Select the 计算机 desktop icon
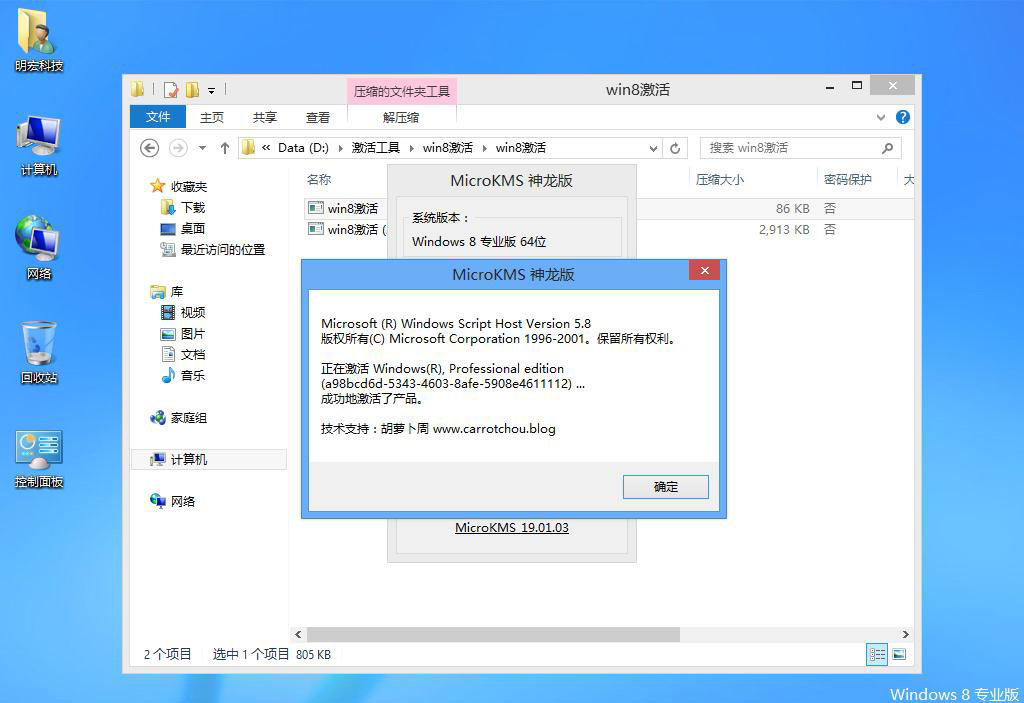Viewport: 1024px width, 703px height. (x=39, y=145)
